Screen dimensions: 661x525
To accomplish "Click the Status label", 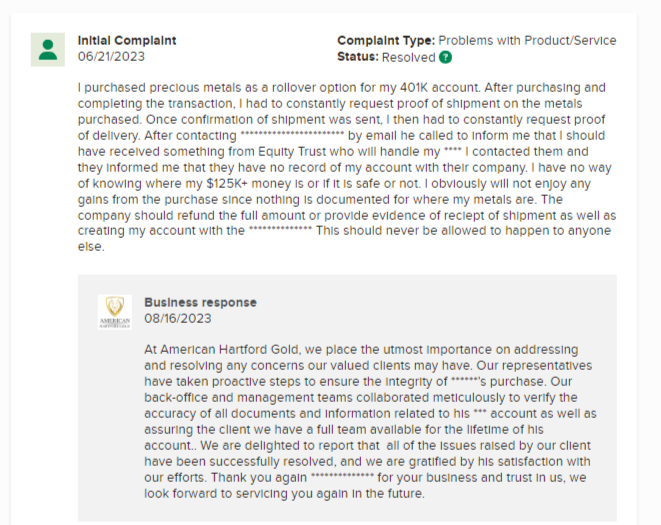I will pos(358,57).
